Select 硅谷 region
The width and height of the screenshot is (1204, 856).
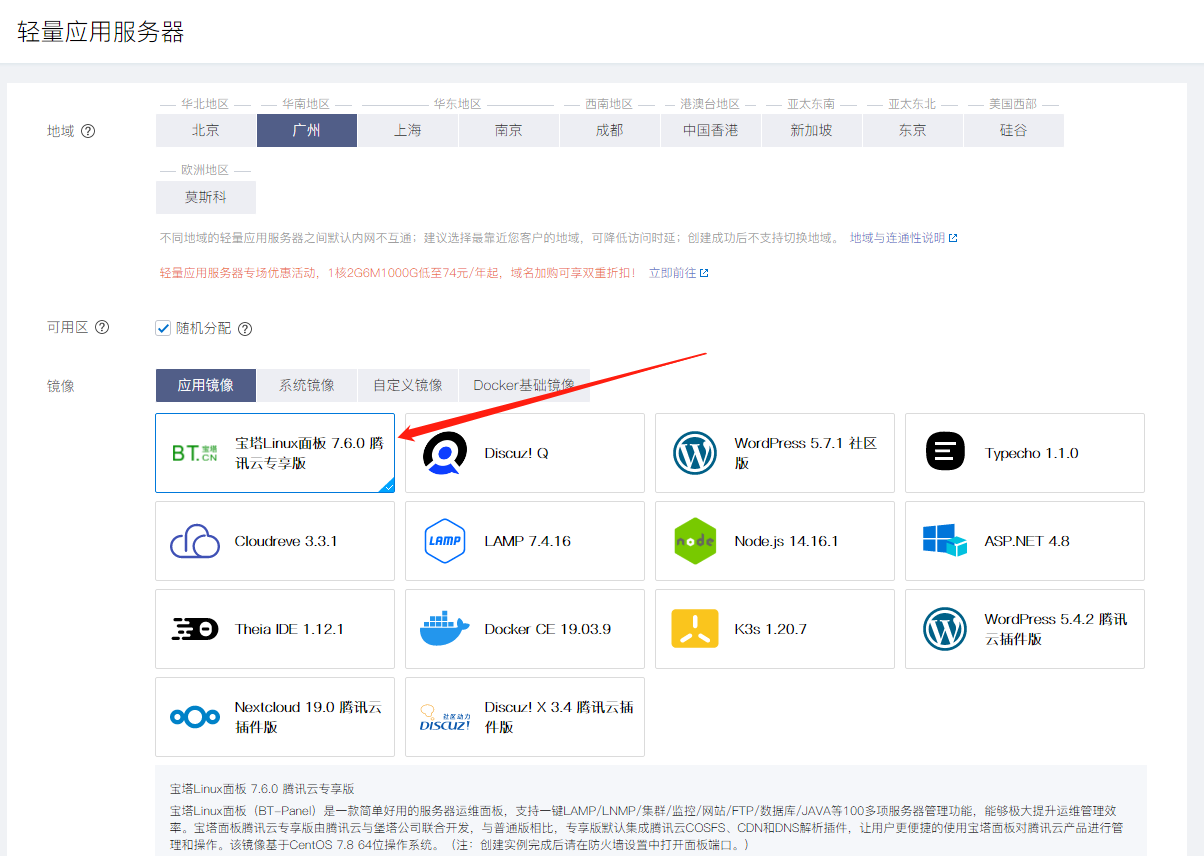(x=1014, y=130)
